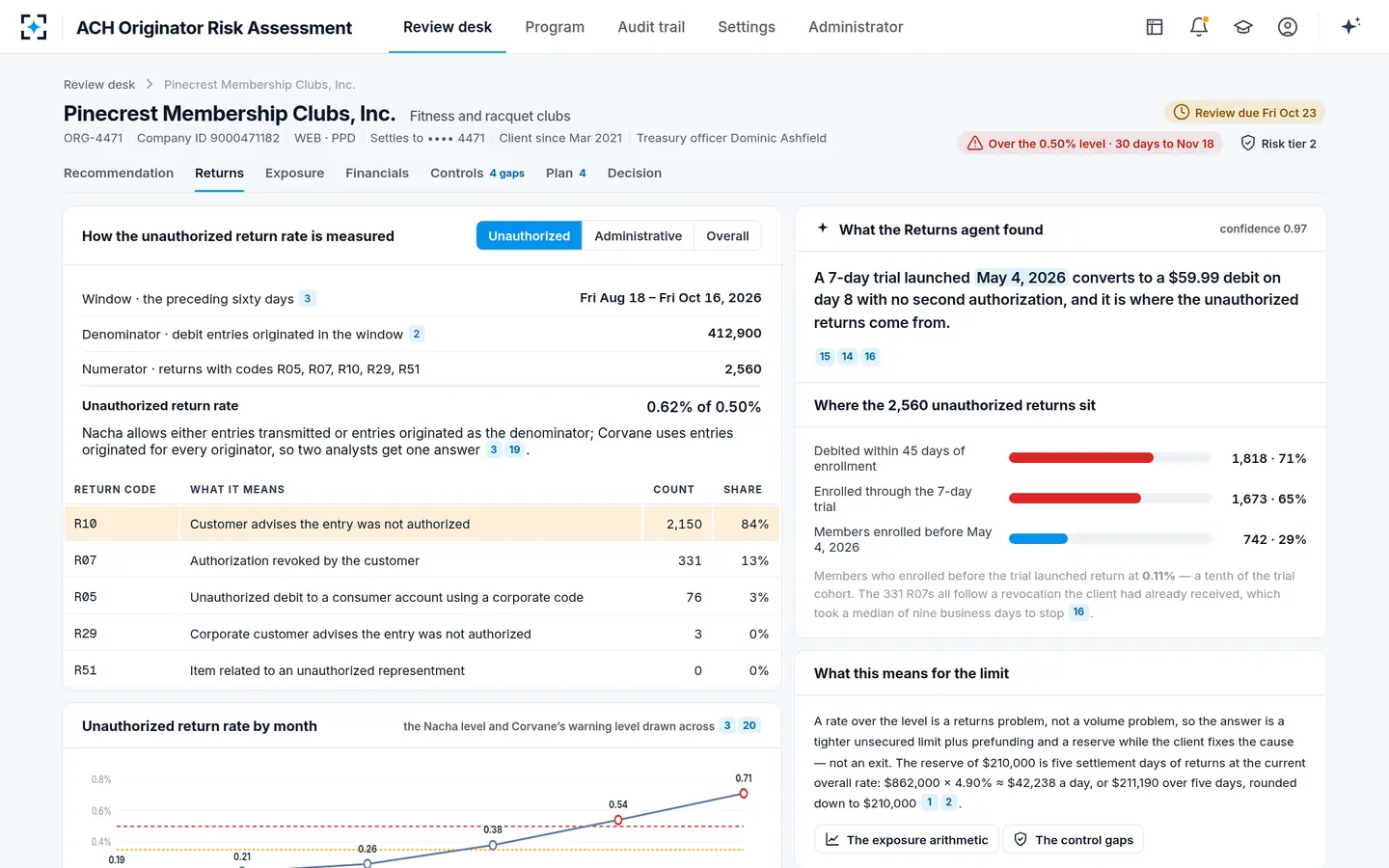Click the breadcrumb chevron separator

pyautogui.click(x=150, y=85)
